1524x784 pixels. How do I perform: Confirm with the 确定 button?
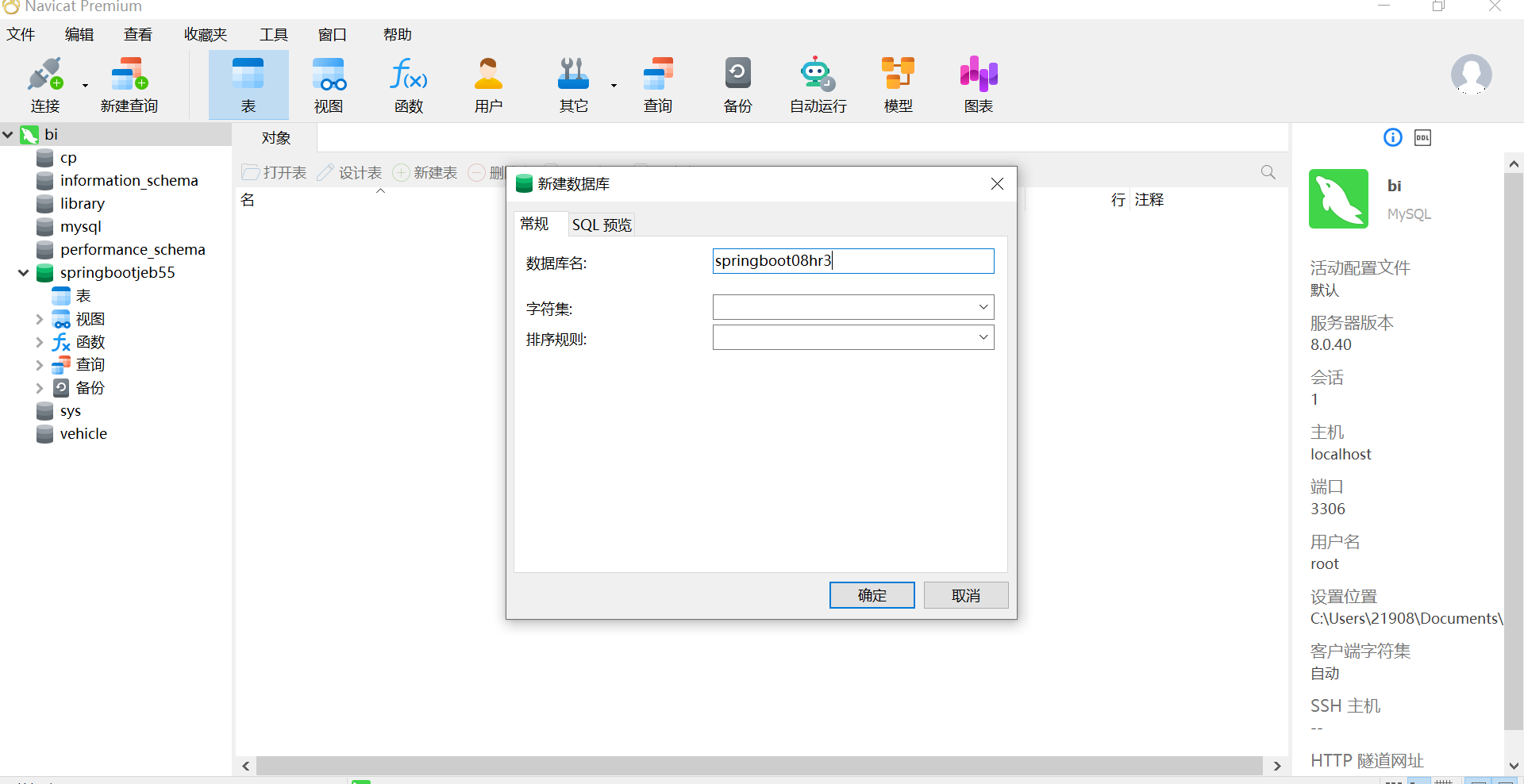tap(872, 595)
